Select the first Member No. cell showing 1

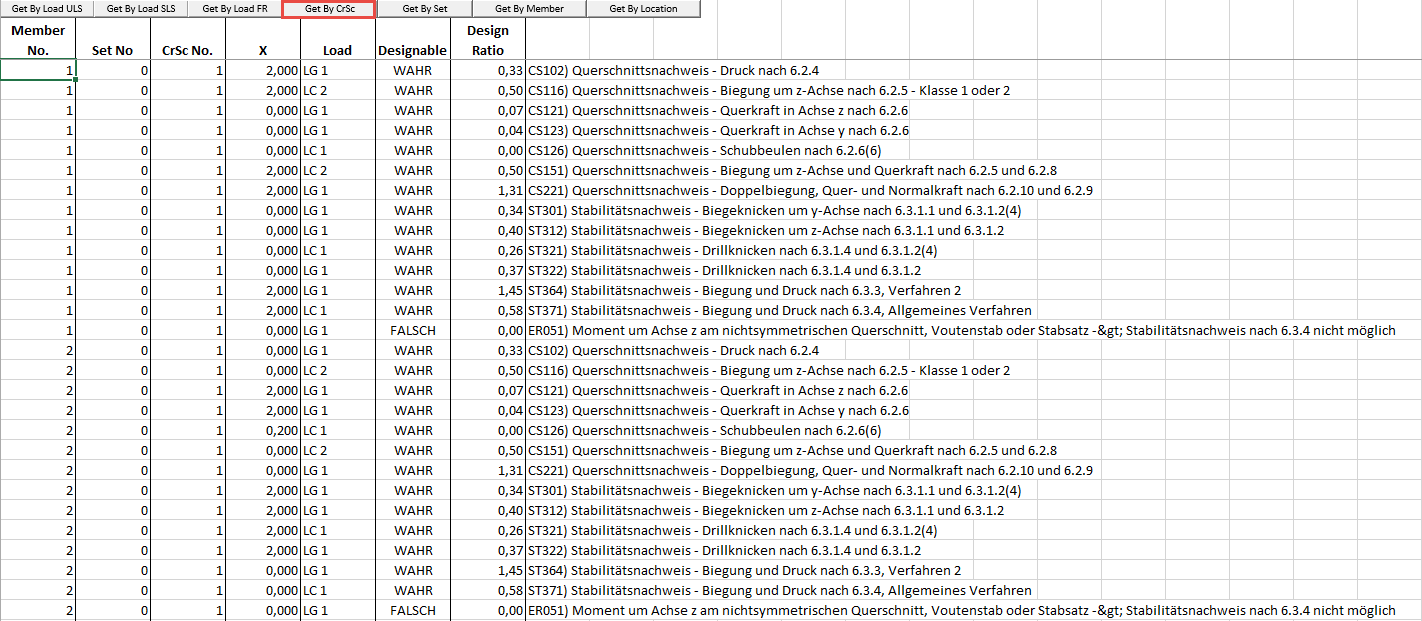(38, 70)
